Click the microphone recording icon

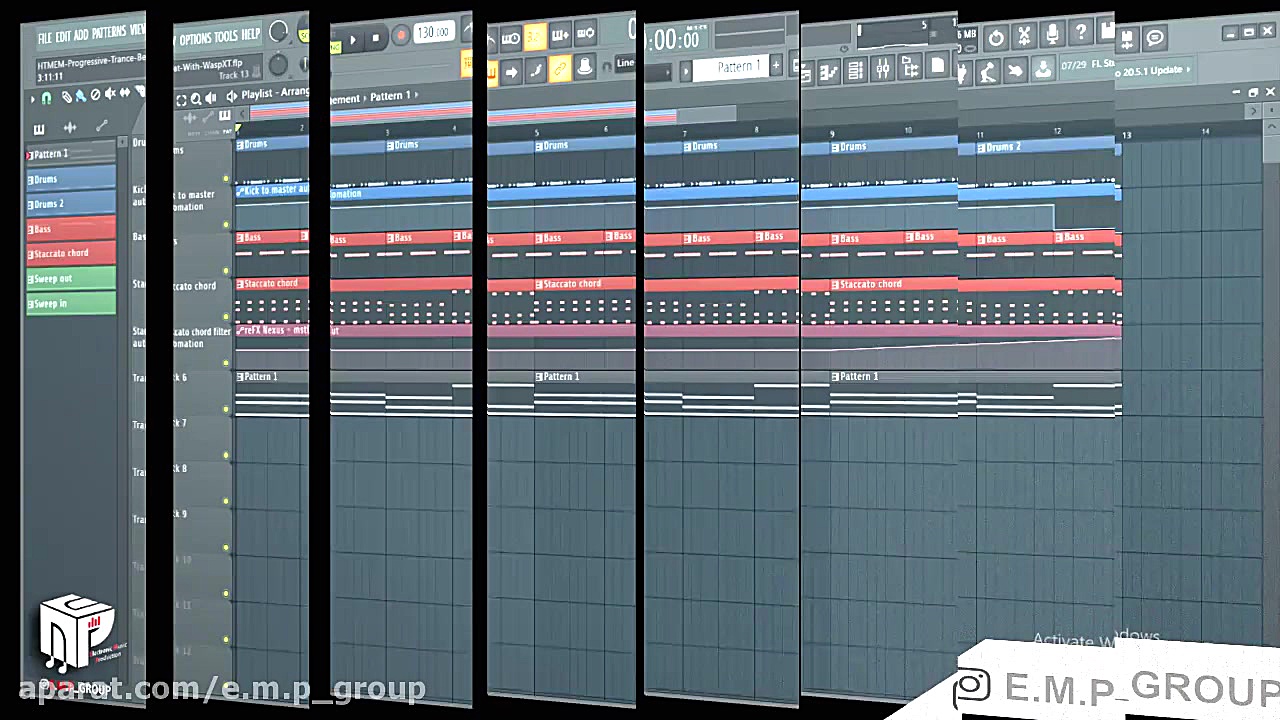(x=1052, y=35)
